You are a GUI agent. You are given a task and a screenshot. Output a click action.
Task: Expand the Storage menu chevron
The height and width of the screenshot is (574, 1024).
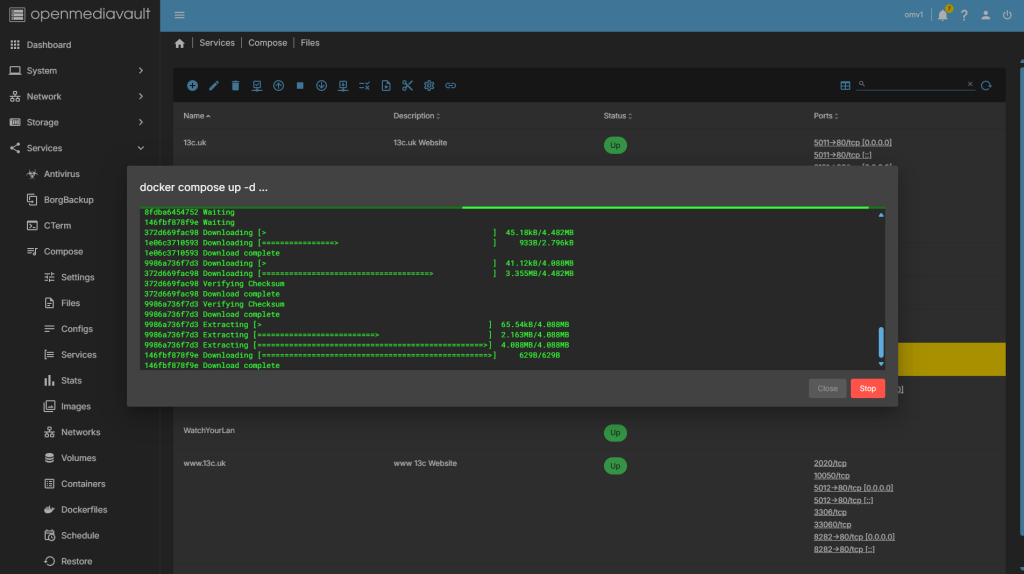pos(140,122)
